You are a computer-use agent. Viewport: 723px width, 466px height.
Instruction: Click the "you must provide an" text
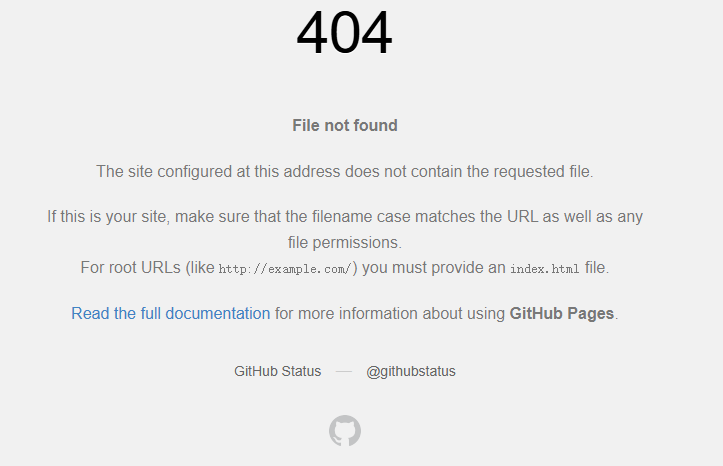coord(433,268)
